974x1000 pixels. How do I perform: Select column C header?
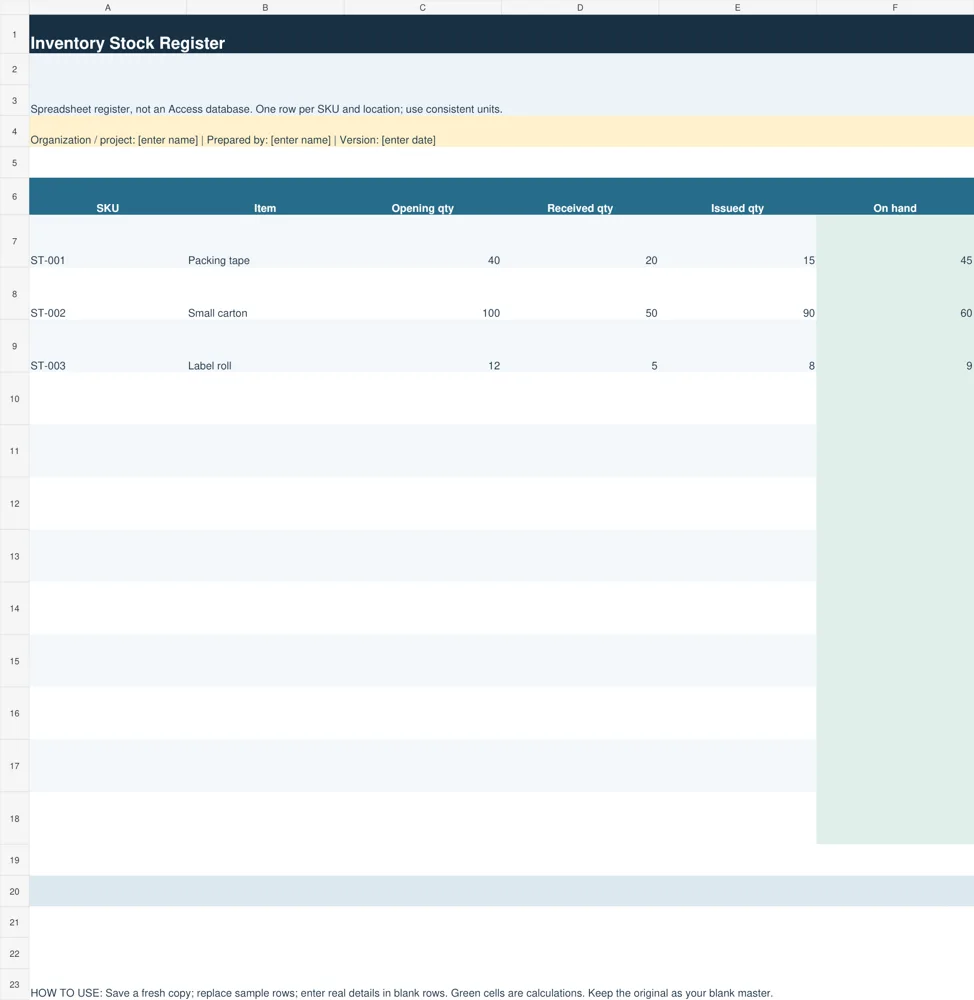[422, 8]
